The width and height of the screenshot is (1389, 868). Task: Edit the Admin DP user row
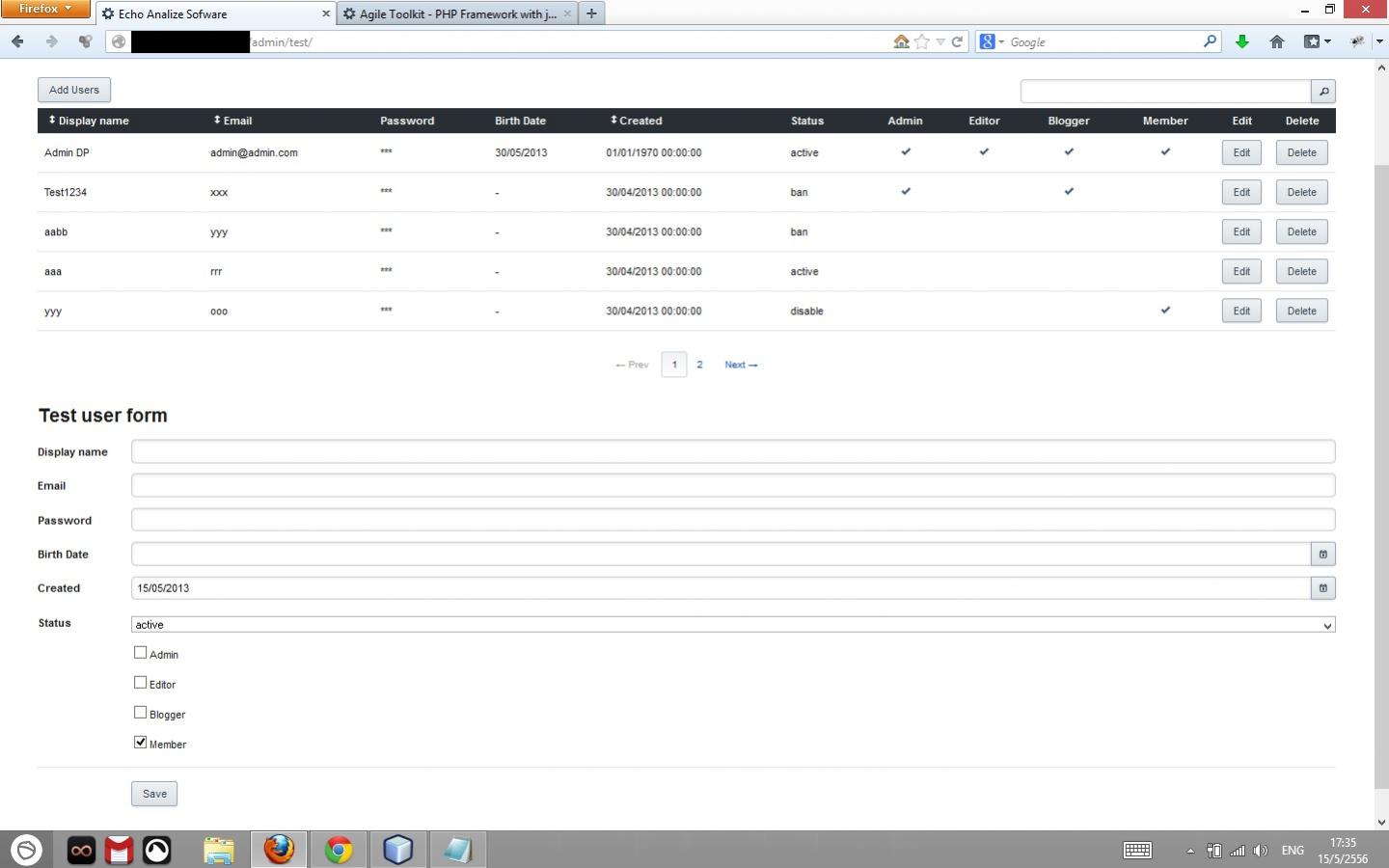(x=1241, y=152)
